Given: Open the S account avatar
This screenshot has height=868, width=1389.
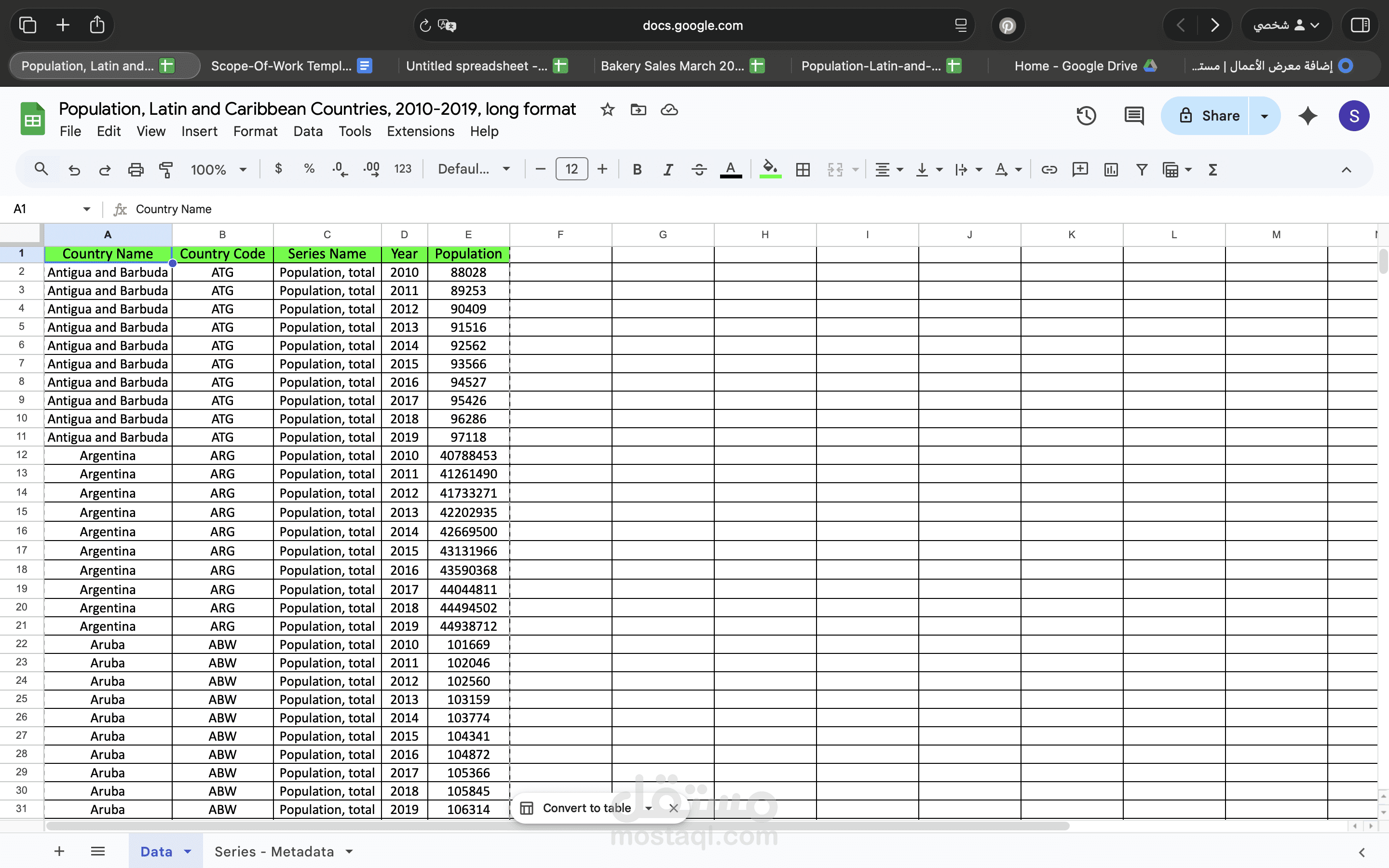Looking at the screenshot, I should 1354,116.
